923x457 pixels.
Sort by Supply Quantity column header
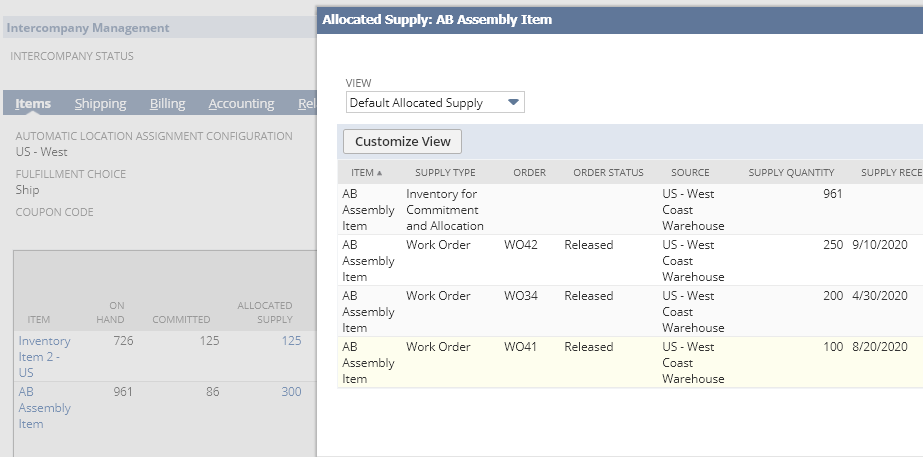coord(791,172)
